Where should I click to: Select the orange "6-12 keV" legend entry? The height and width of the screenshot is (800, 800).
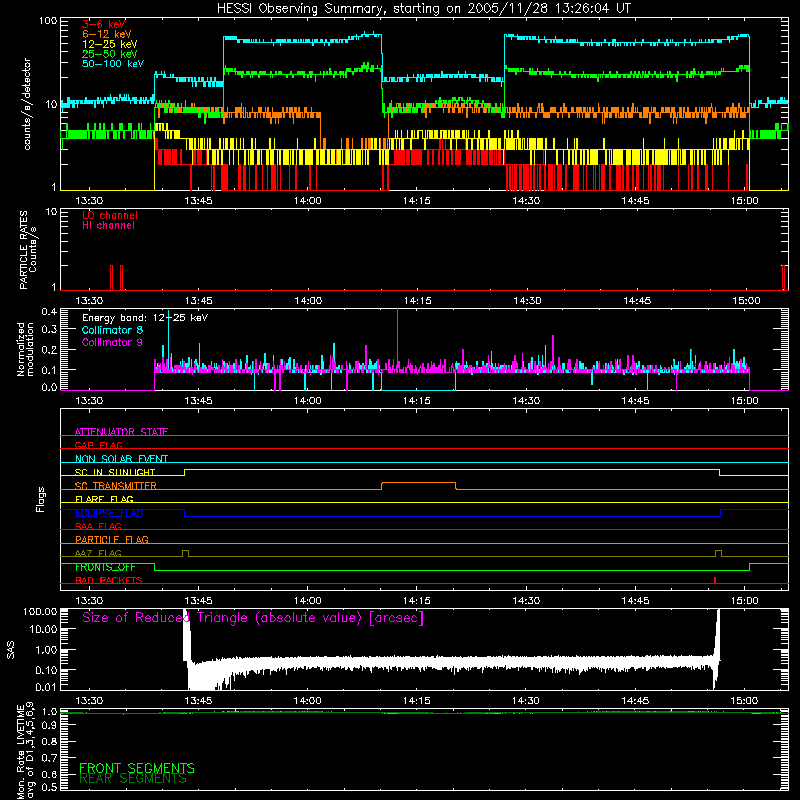107,34
